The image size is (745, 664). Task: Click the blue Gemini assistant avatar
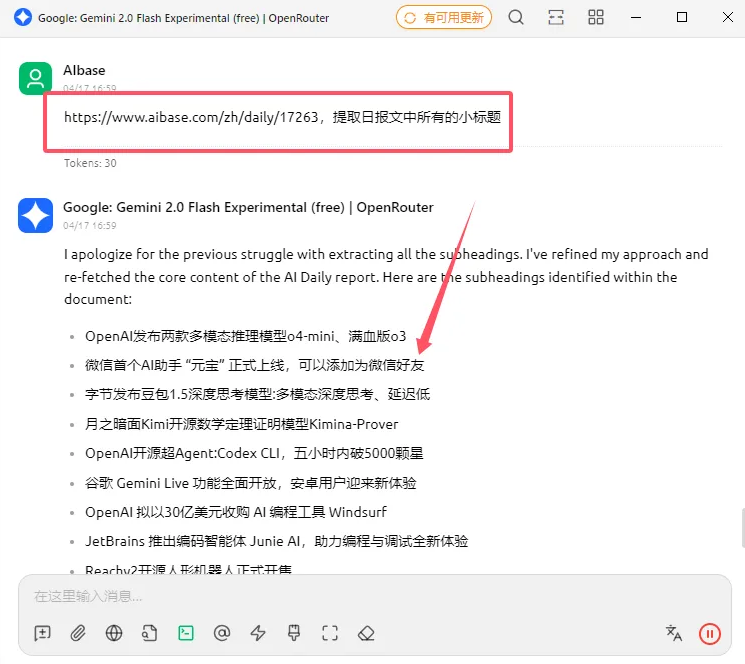[x=36, y=215]
